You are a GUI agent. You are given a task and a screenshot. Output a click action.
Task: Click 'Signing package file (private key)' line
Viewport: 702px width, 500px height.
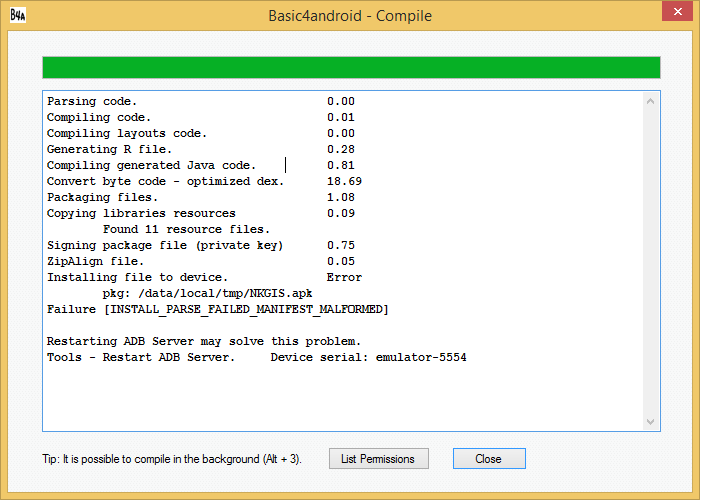(x=165, y=245)
